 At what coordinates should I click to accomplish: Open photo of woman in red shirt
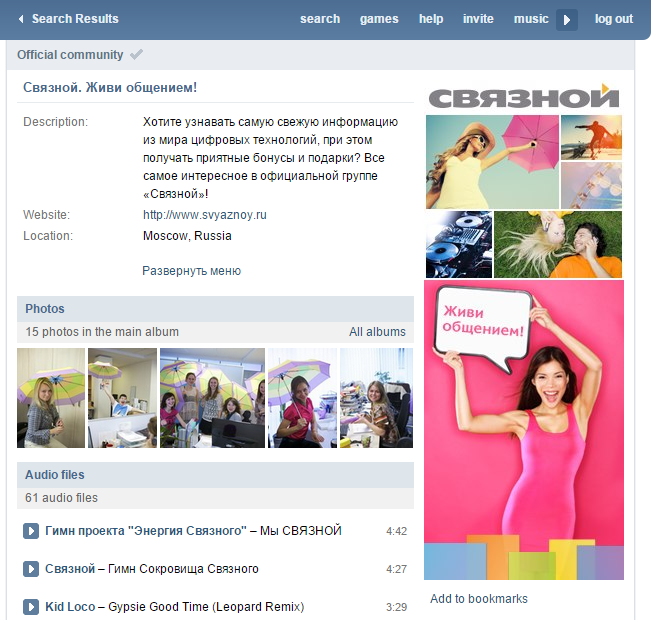pyautogui.click(x=302, y=398)
